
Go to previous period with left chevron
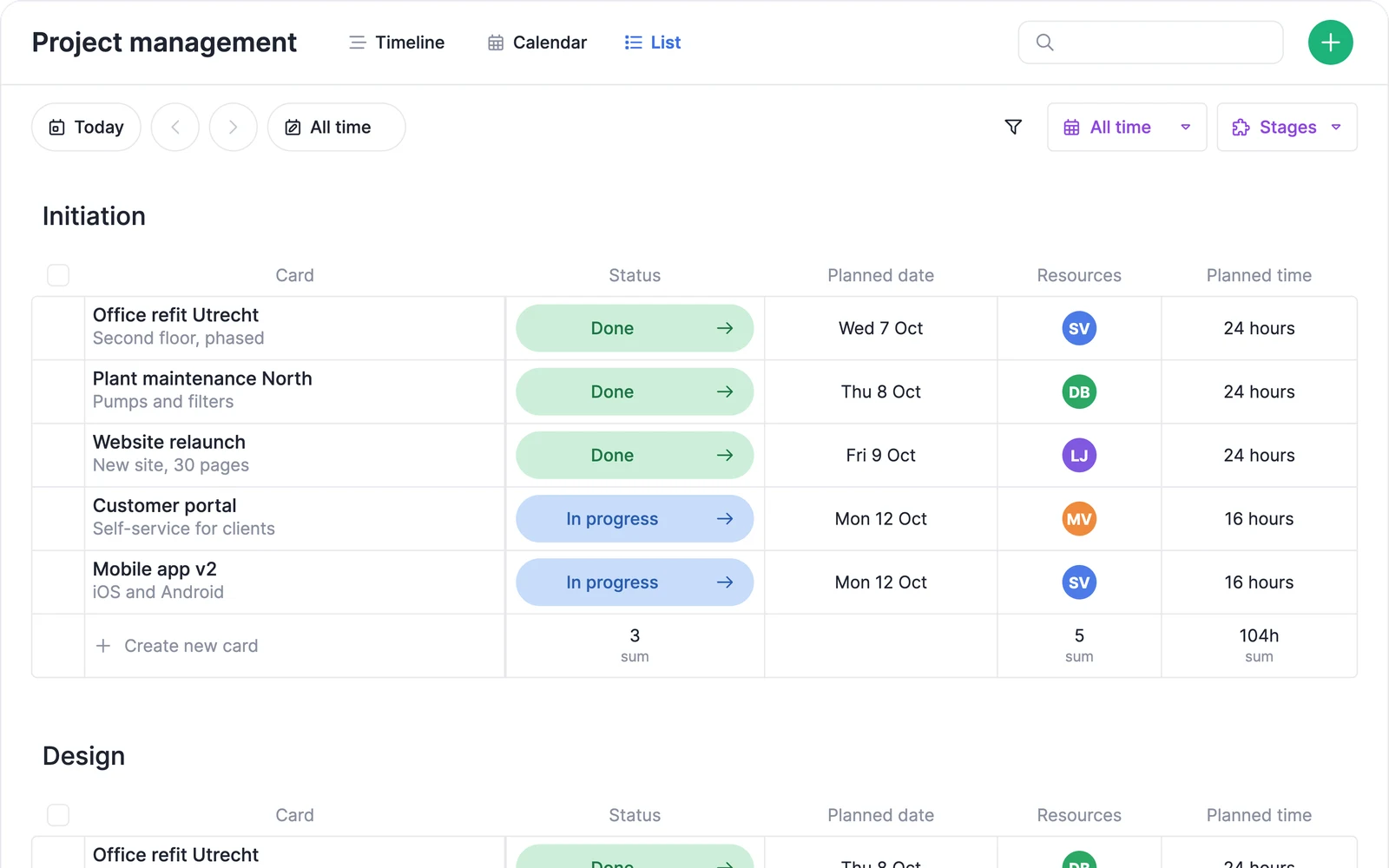[x=175, y=128]
